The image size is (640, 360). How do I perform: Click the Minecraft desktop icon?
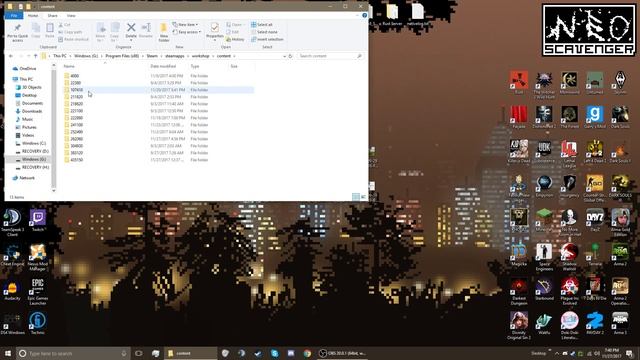(x=544, y=221)
